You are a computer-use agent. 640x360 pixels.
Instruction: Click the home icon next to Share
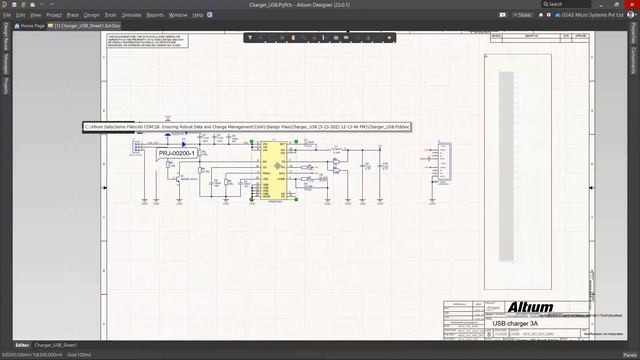click(541, 15)
